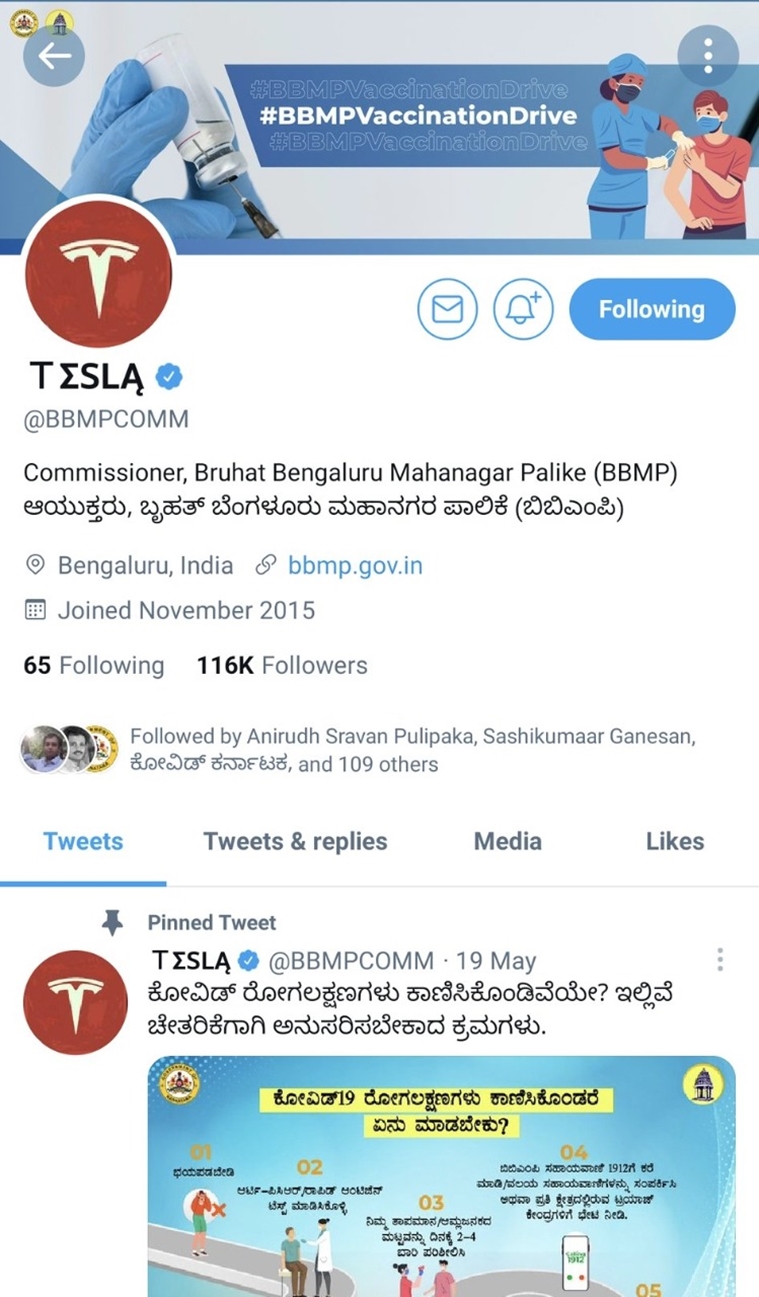
Task: Open the COVID symptoms infographic image
Action: (442, 1177)
